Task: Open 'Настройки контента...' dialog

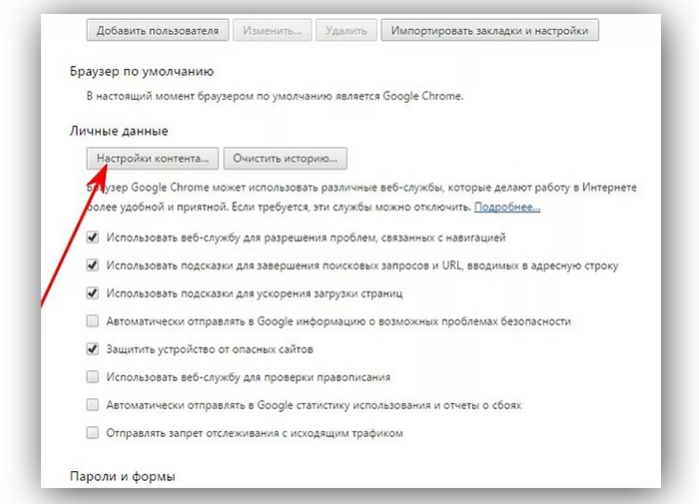Action: click(x=152, y=158)
